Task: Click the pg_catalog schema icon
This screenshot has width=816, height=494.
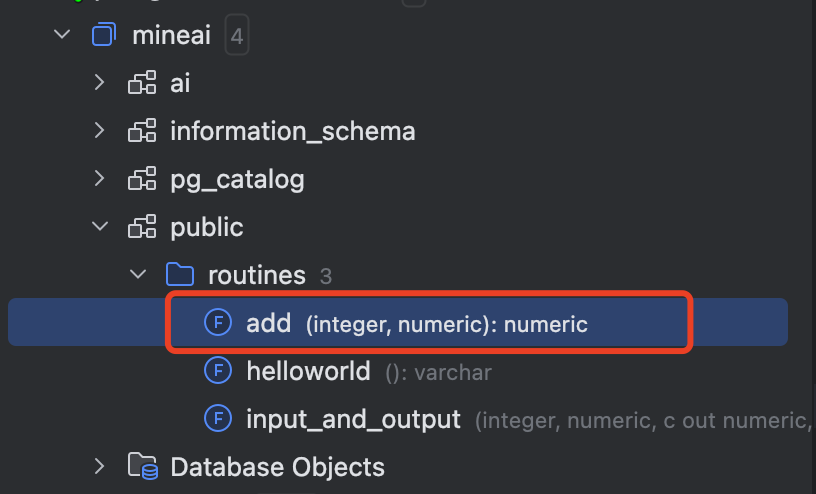Action: pyautogui.click(x=142, y=179)
